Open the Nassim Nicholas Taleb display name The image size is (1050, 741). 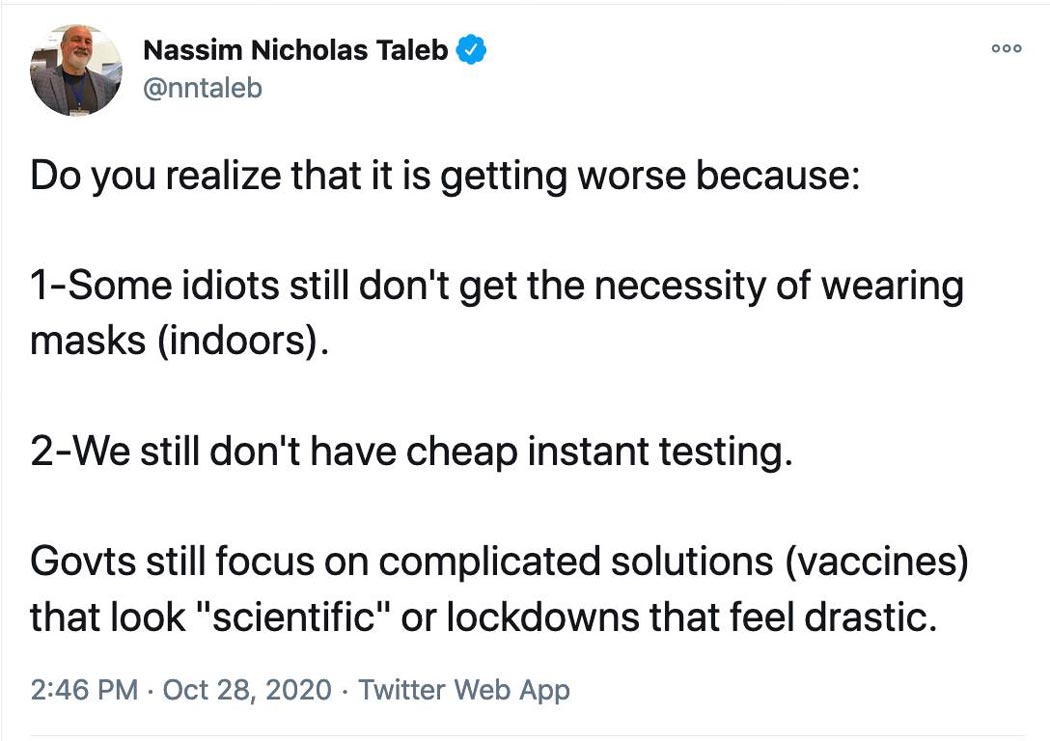pyautogui.click(x=295, y=50)
